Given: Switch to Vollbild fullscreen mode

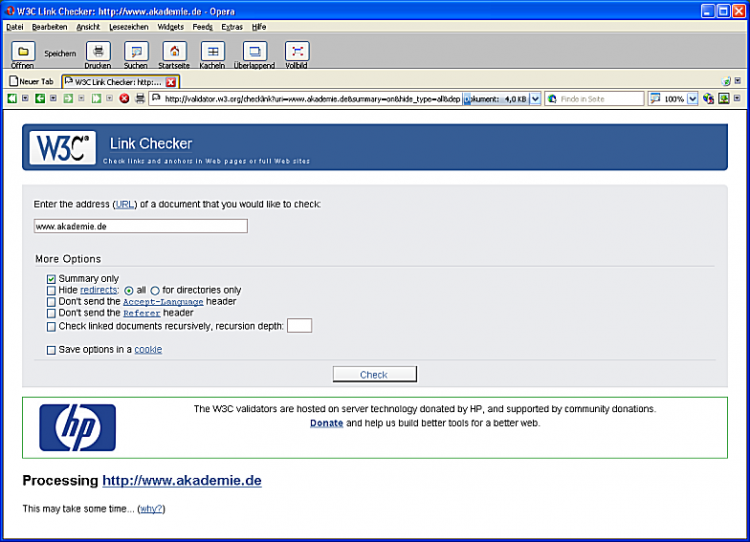Looking at the screenshot, I should [296, 51].
